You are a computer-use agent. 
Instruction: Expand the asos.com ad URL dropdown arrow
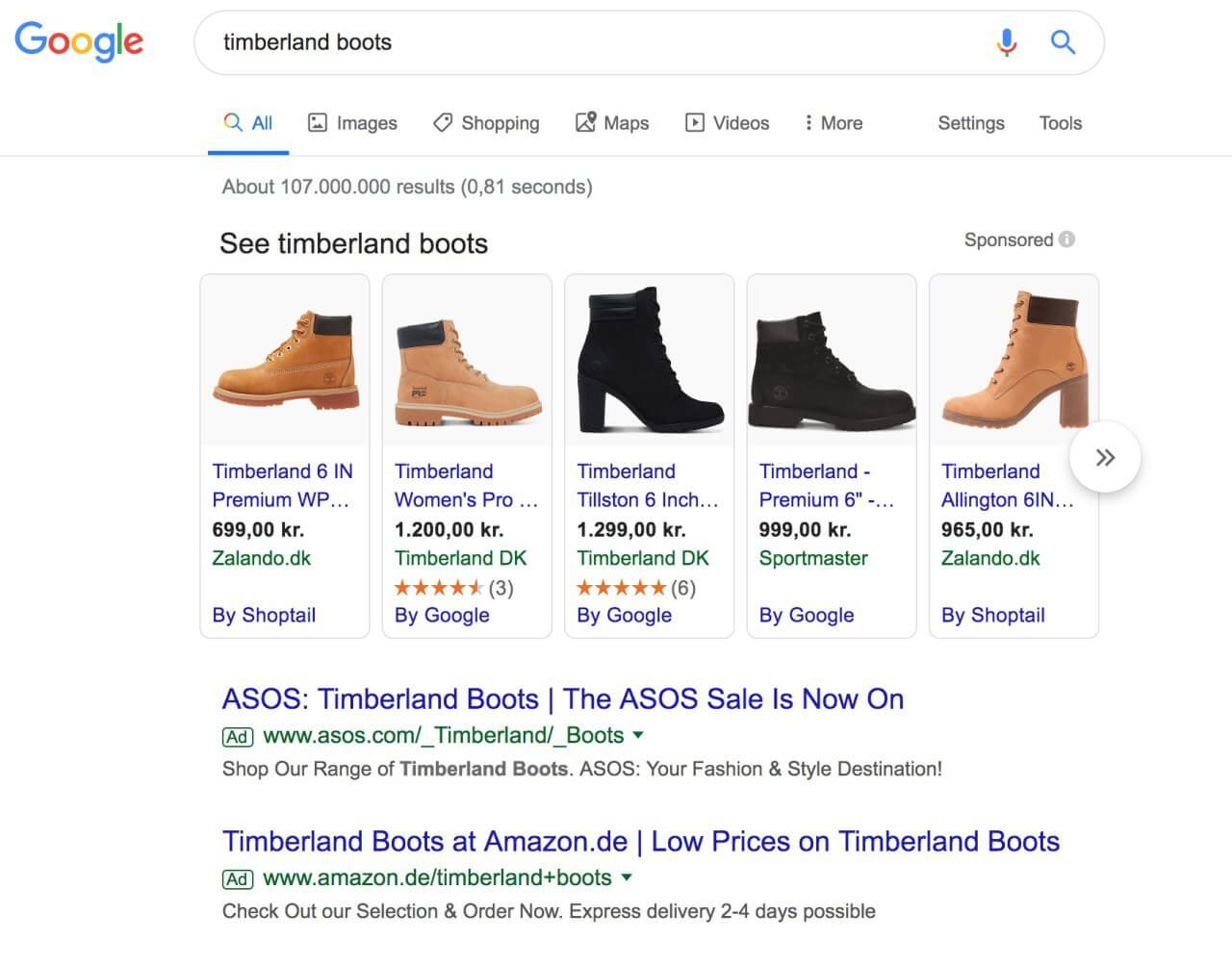tap(637, 735)
